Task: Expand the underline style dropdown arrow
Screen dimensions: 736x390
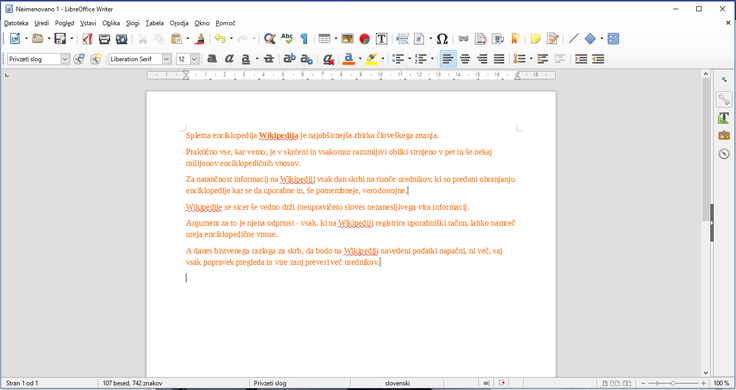Action: pos(257,59)
